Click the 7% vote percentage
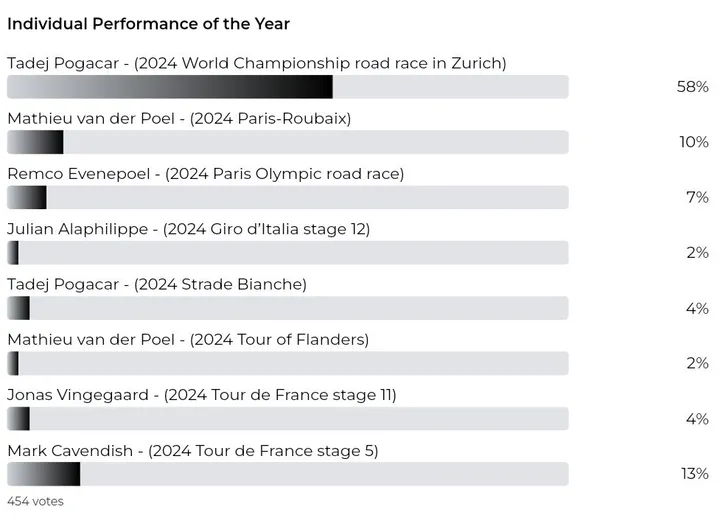 (697, 197)
